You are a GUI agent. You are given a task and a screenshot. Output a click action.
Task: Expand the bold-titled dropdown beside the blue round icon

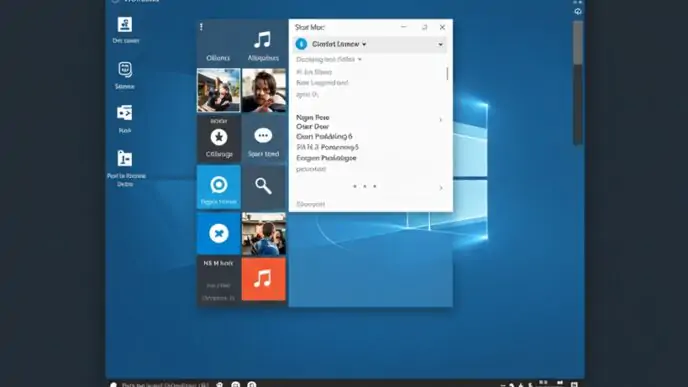click(x=339, y=44)
